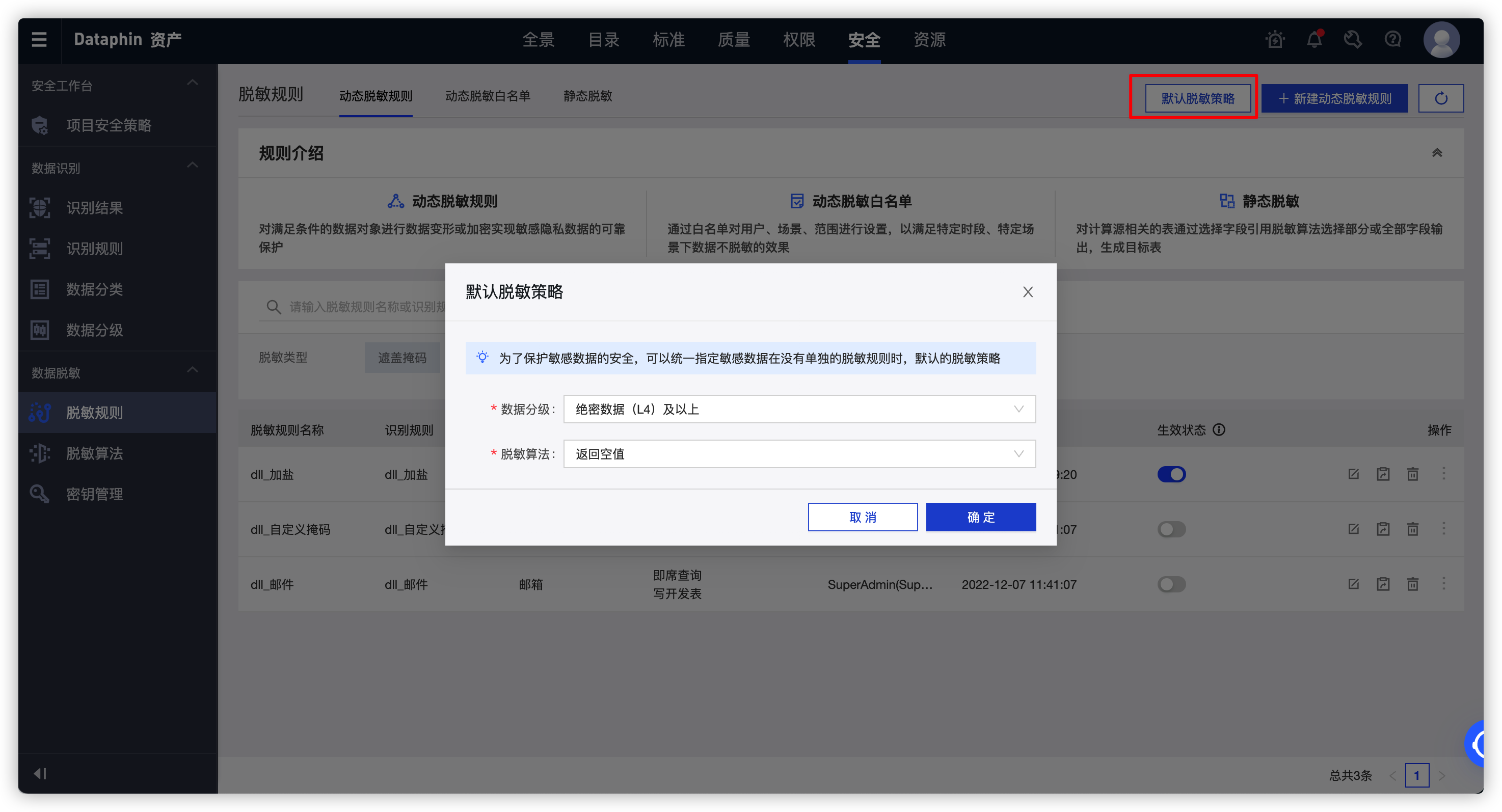Enable the dll_自定义掩码 effective status toggle
Image resolution: width=1502 pixels, height=812 pixels.
[1172, 529]
